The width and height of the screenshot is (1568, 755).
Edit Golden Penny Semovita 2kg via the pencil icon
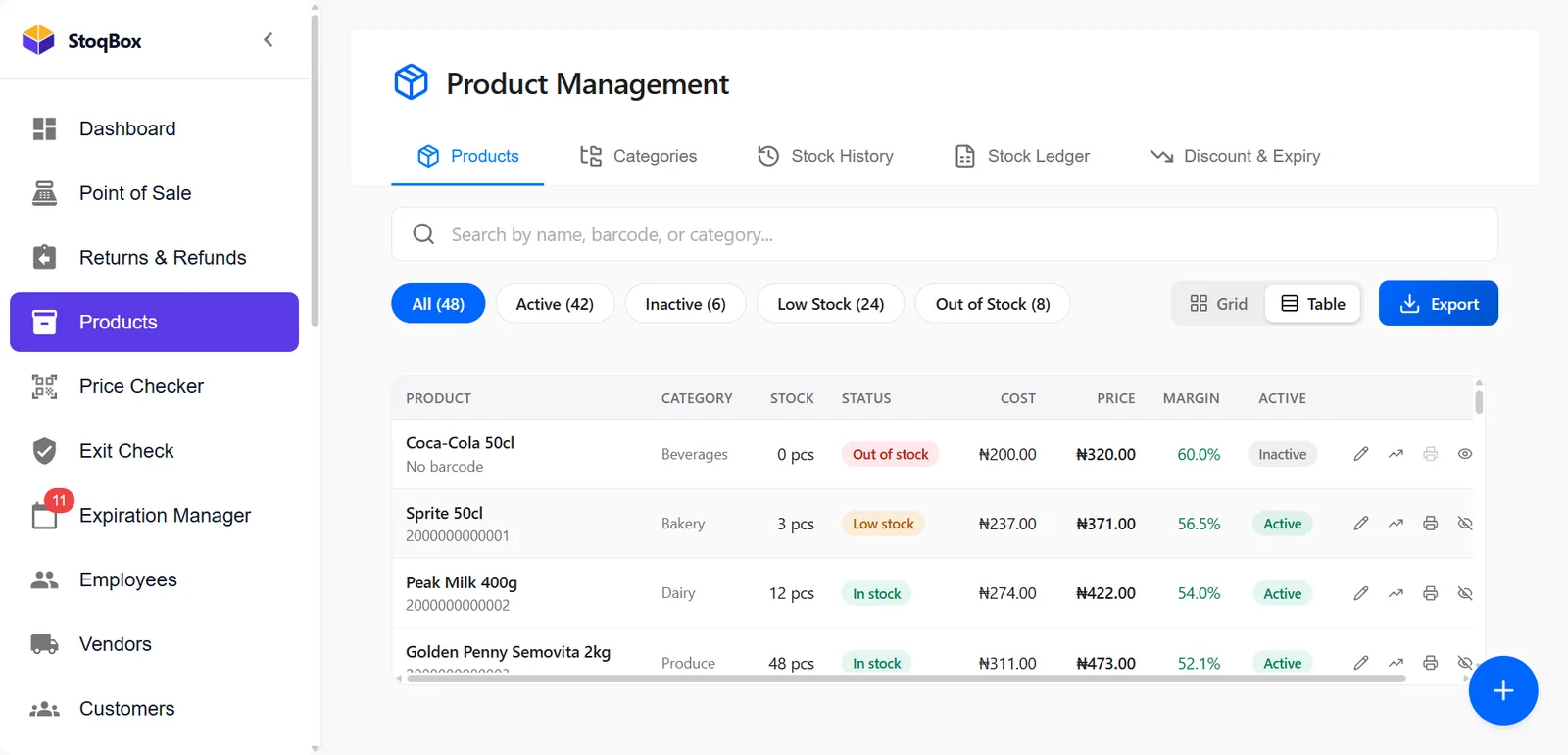click(1361, 663)
